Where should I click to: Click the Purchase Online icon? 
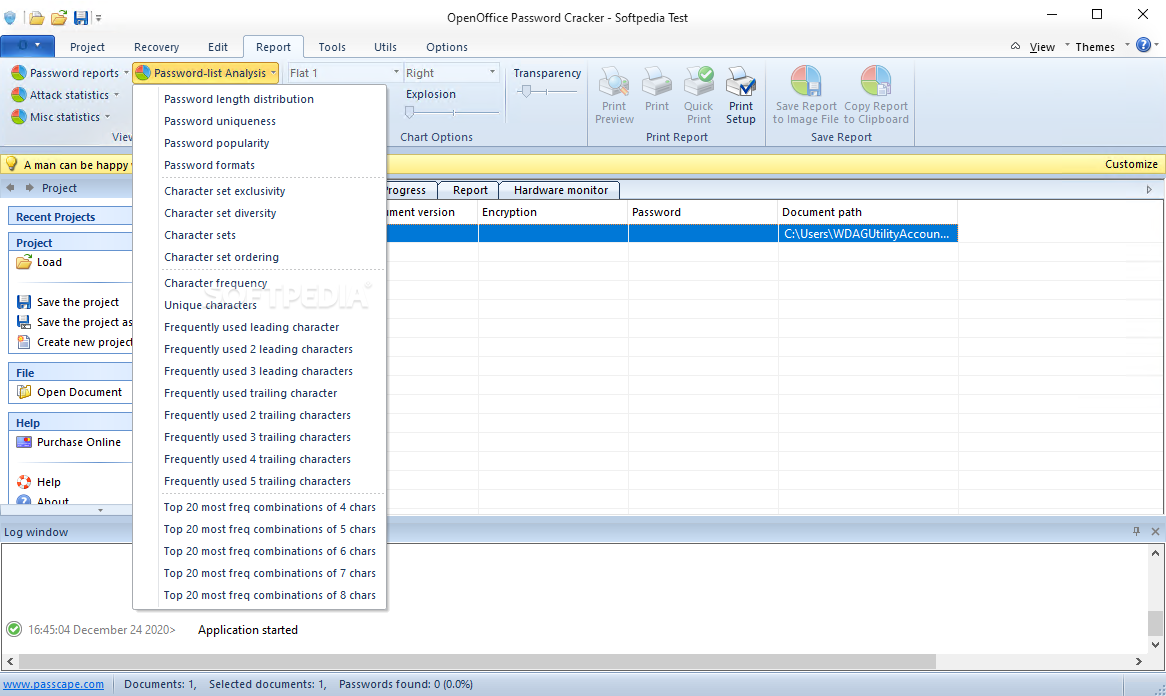(x=24, y=442)
